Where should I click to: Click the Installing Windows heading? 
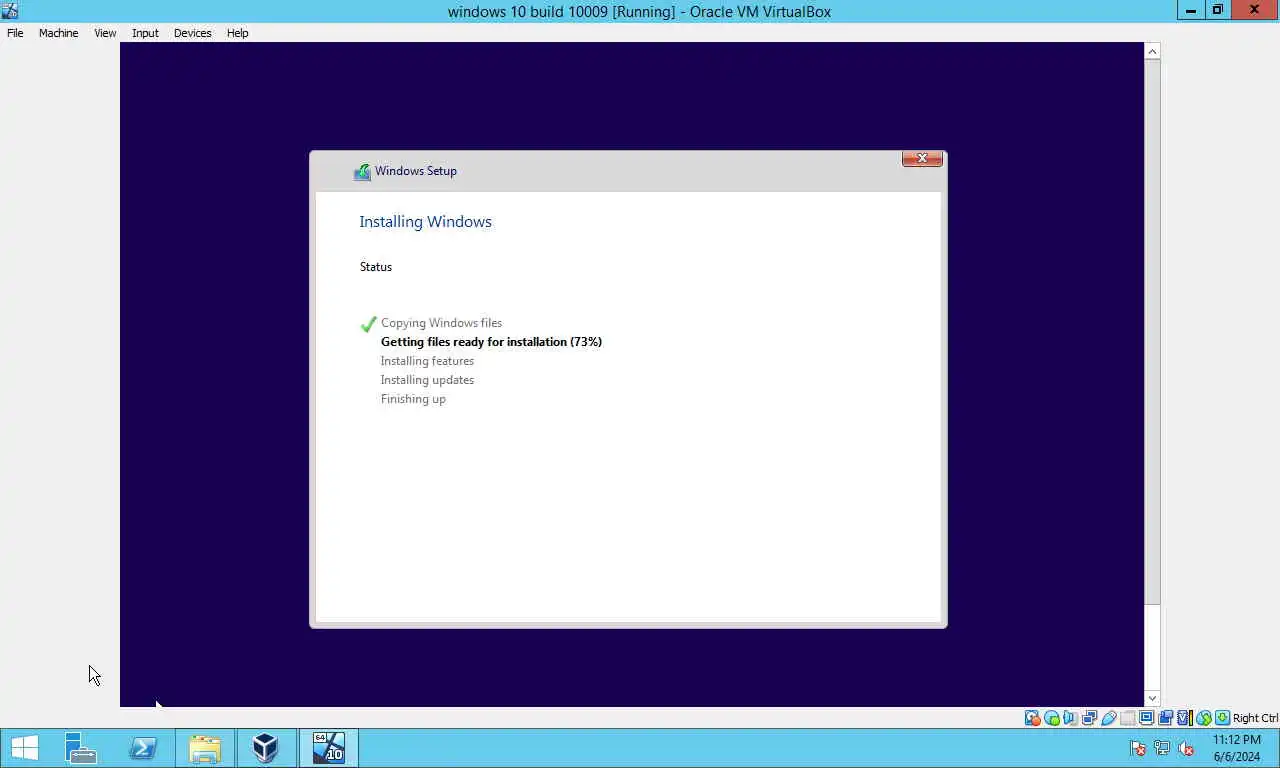[425, 222]
